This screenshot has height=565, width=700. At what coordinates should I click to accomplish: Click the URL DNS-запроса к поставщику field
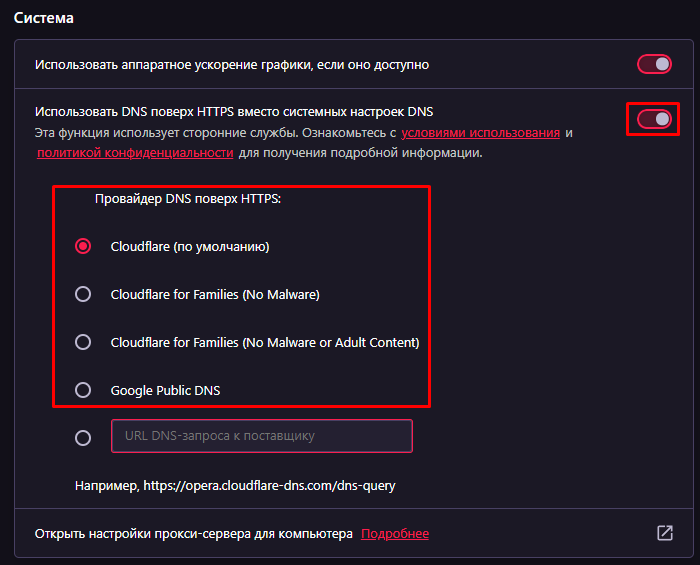click(x=262, y=436)
